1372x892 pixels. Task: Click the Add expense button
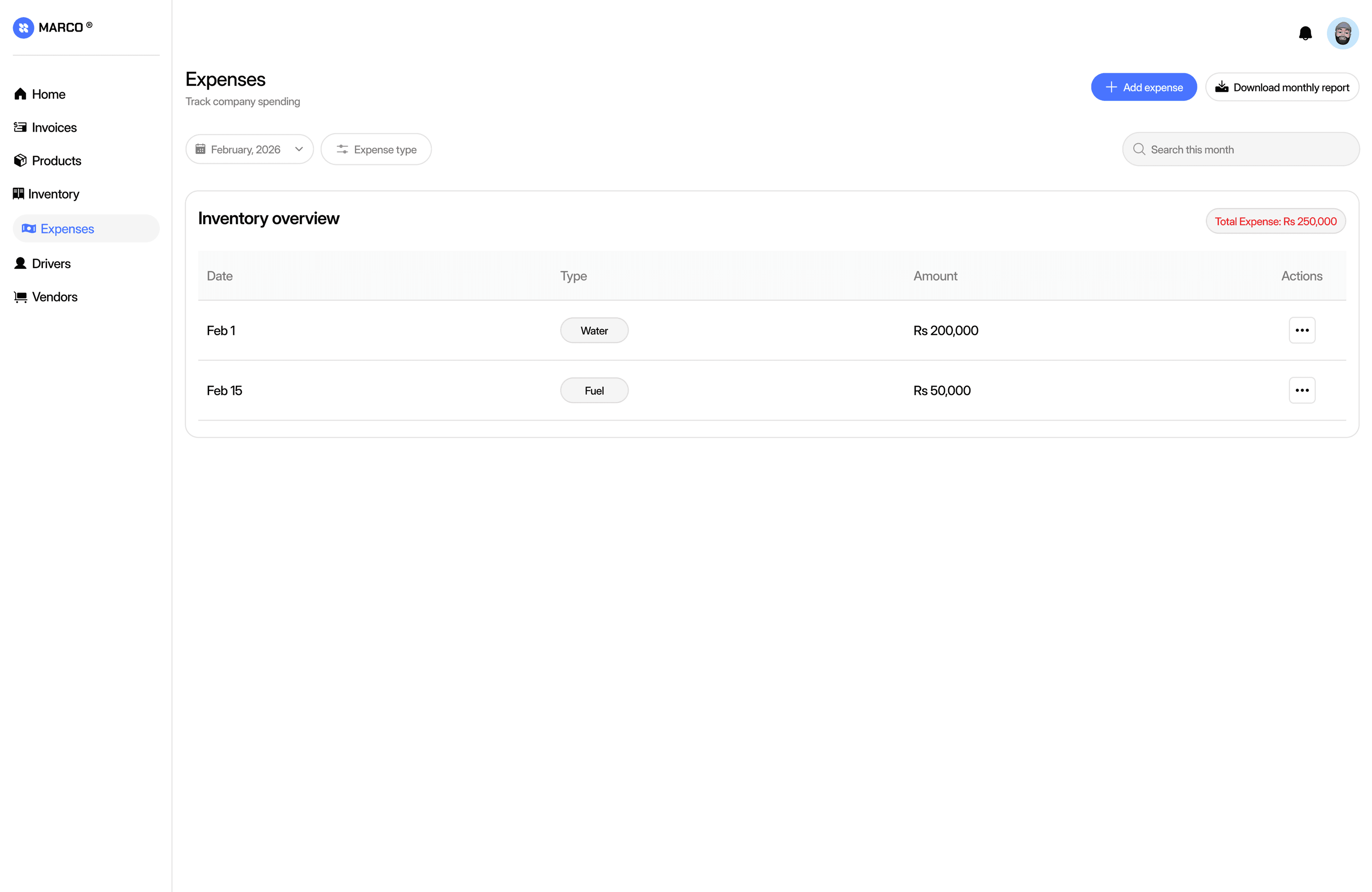[x=1144, y=87]
